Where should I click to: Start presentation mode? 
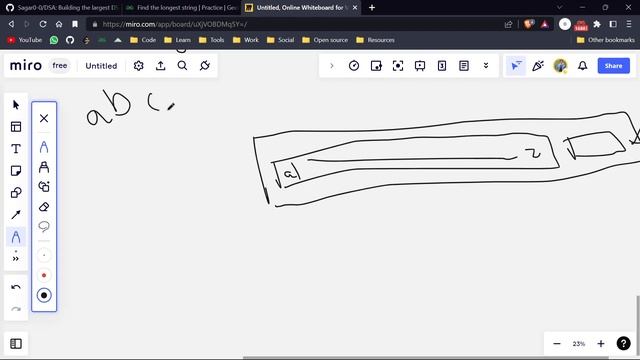420,66
